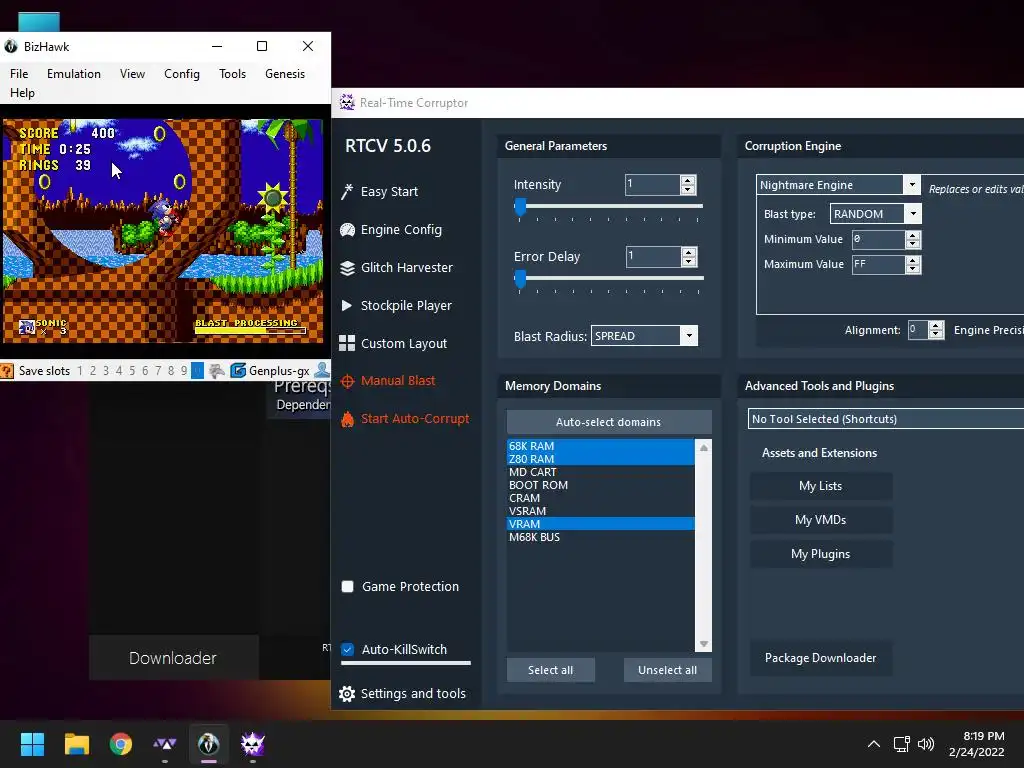Click the user profile icon in BizHawk status bar
Viewport: 1024px width, 768px height.
pos(322,370)
